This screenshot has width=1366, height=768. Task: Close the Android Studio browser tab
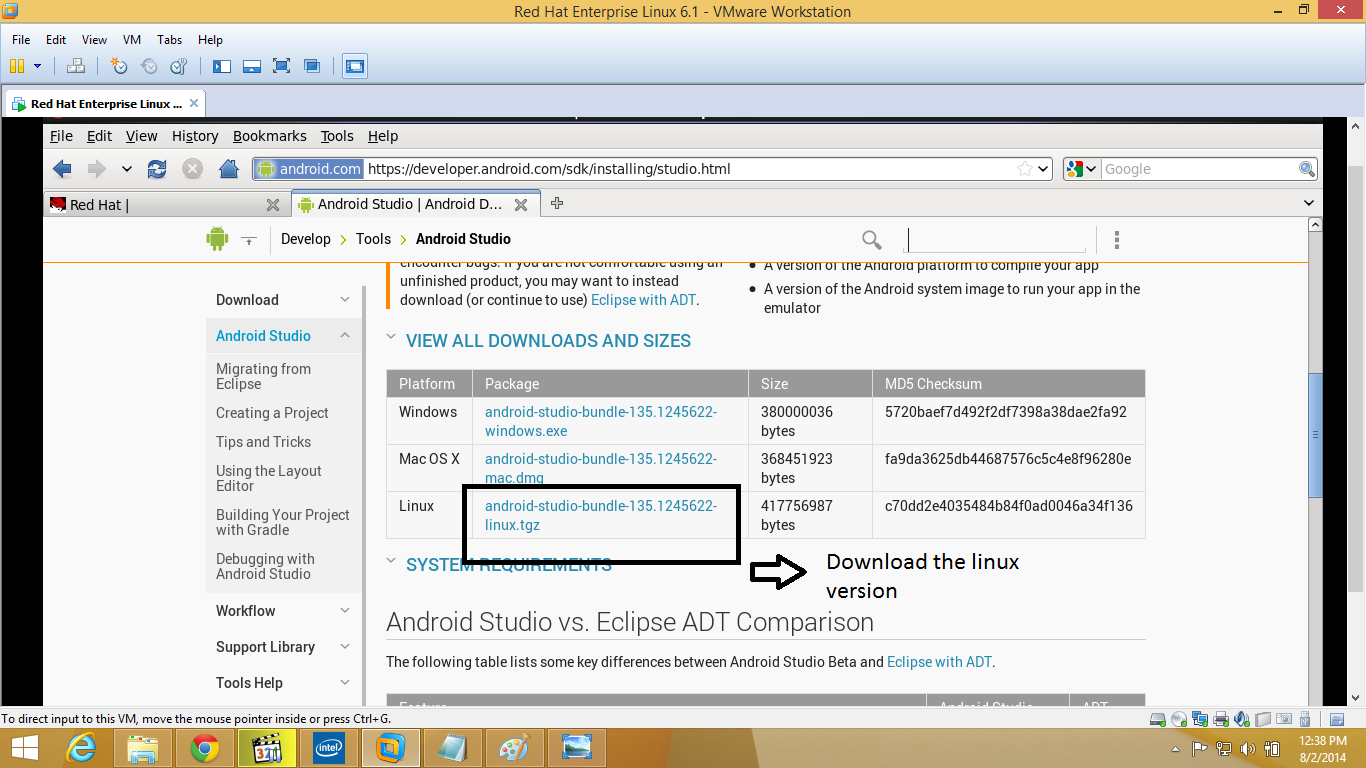520,205
